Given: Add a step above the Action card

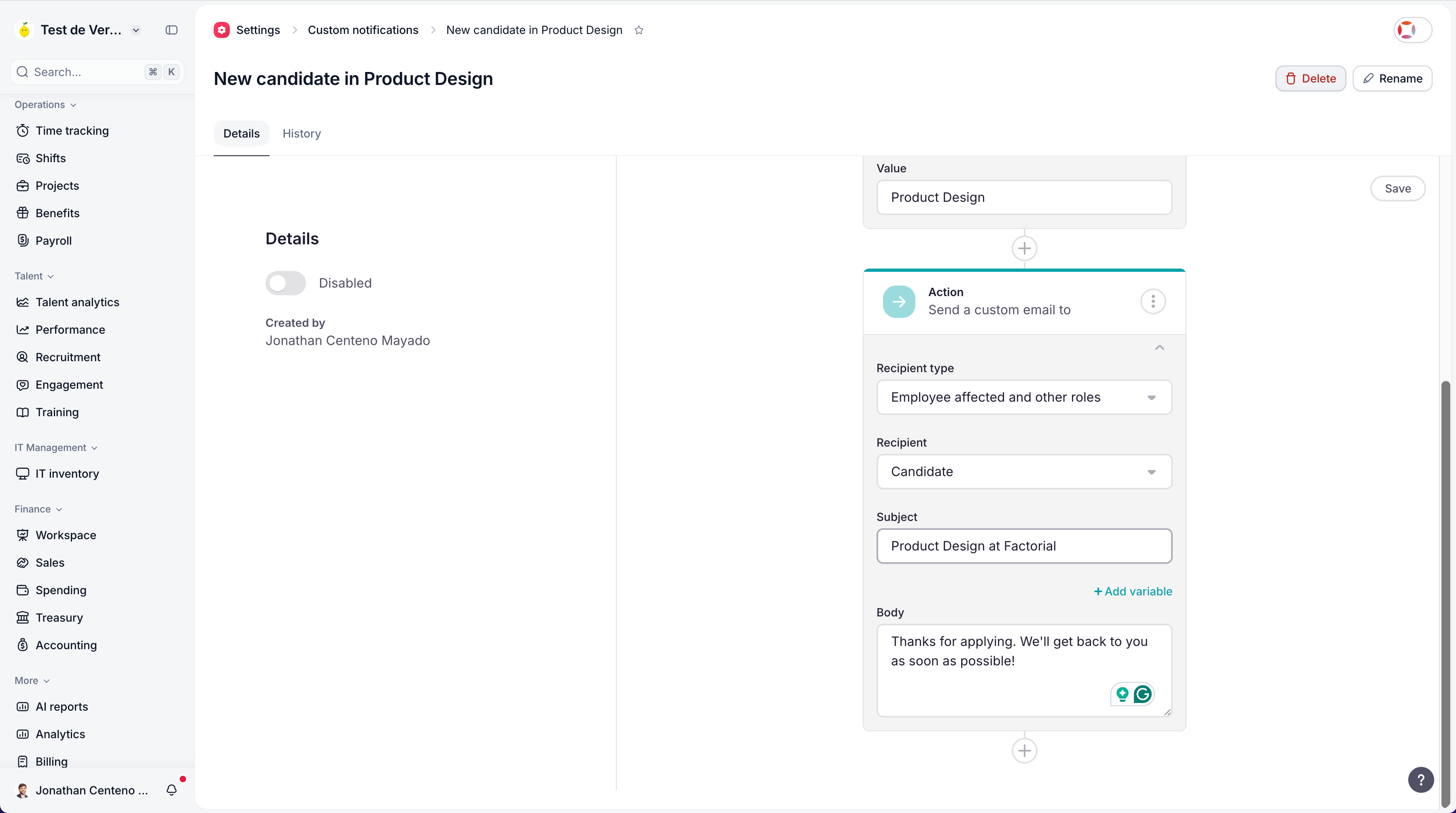Looking at the screenshot, I should 1024,248.
